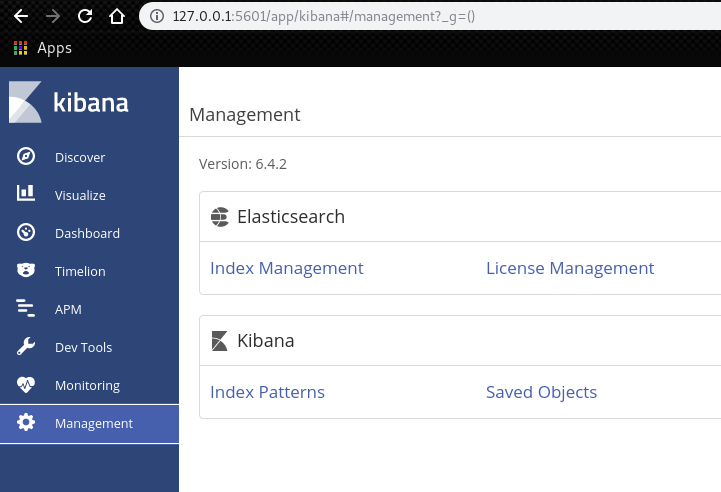
Task: Reload the page in browser
Action: pyautogui.click(x=84, y=16)
